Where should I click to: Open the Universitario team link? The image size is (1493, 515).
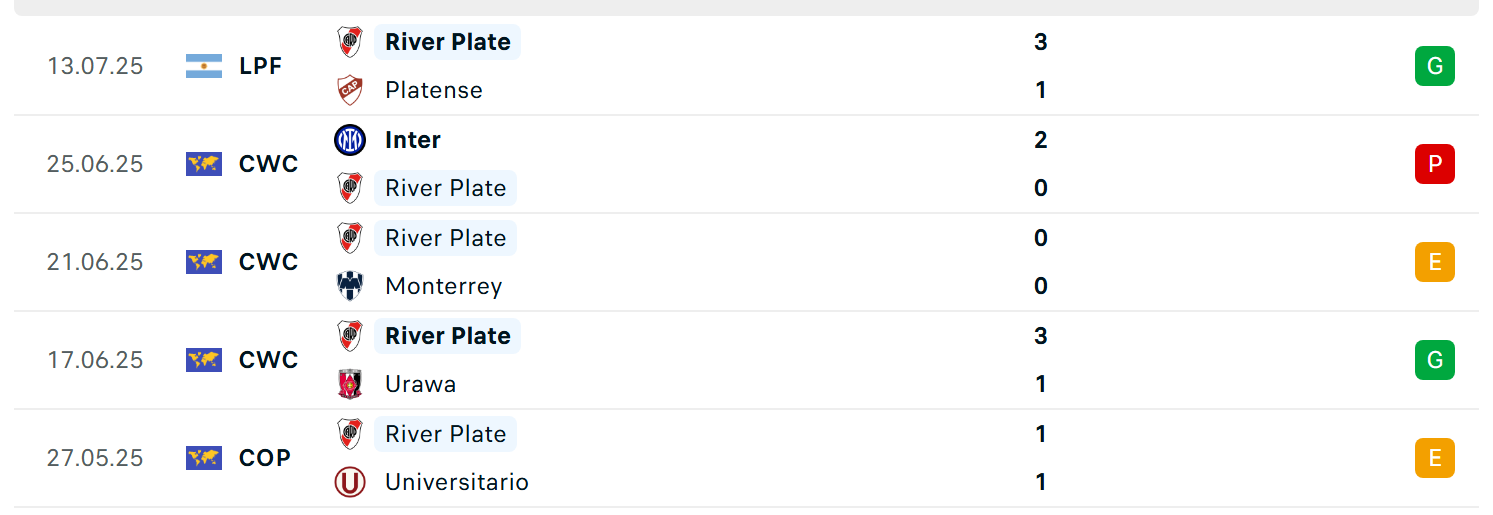(457, 482)
